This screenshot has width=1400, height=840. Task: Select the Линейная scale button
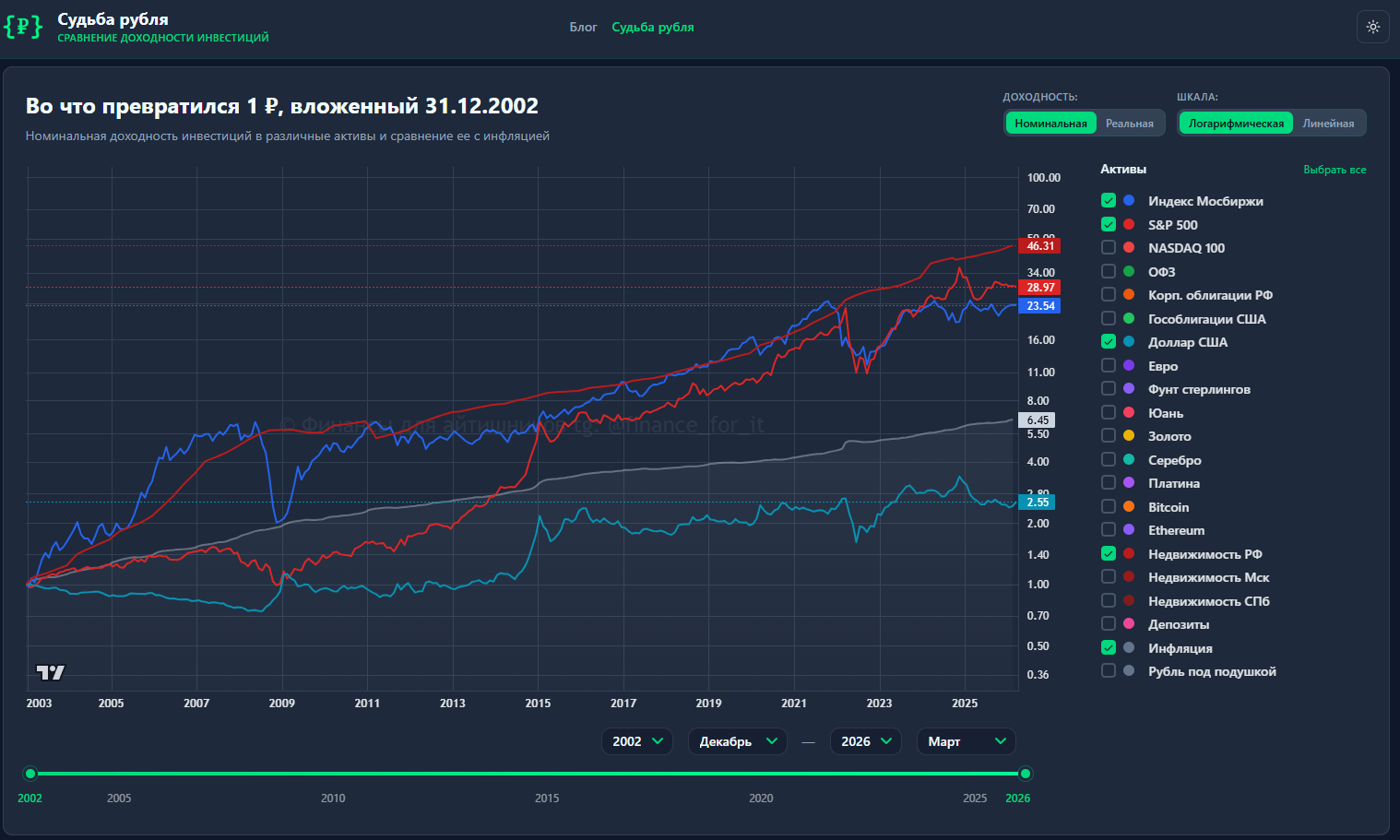click(x=1328, y=124)
